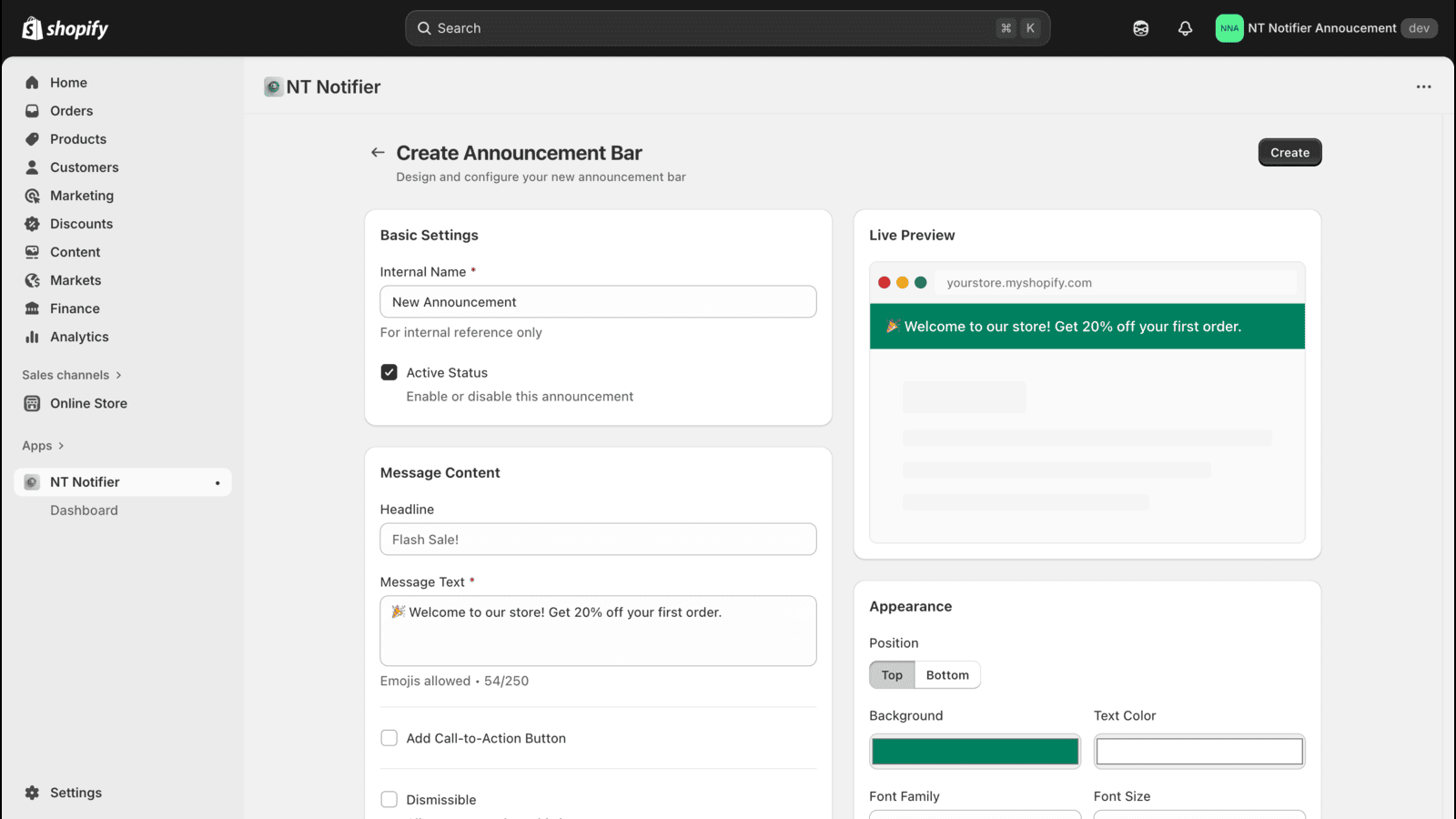The height and width of the screenshot is (819, 1456).
Task: Open Discounts from the sidebar
Action: 81,224
